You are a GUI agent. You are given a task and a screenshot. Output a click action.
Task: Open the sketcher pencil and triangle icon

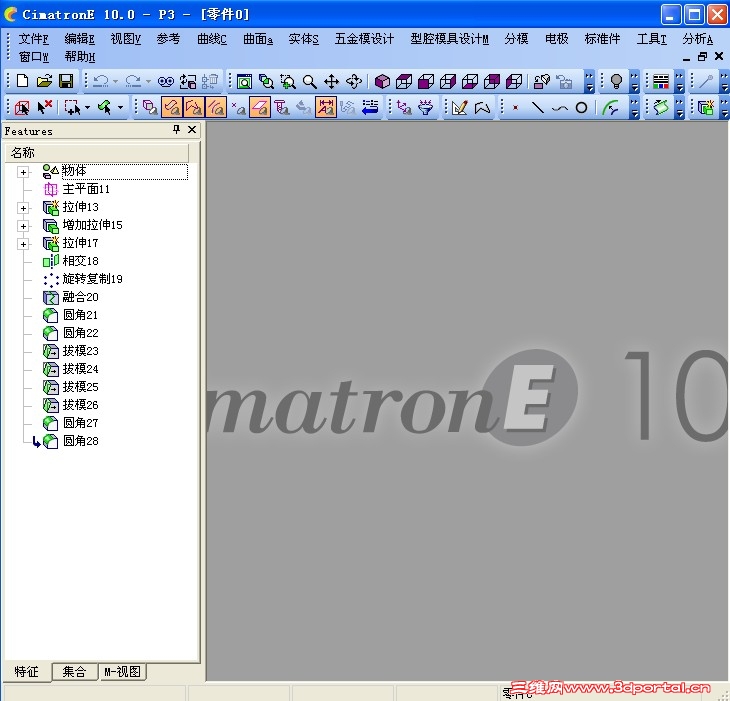click(x=460, y=108)
